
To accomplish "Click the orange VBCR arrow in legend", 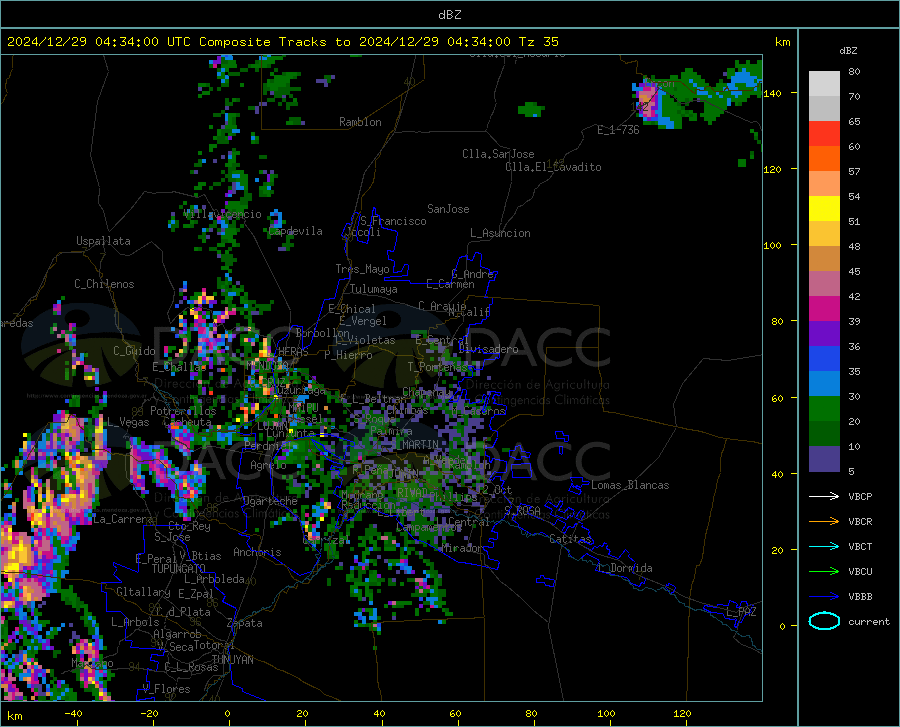I will click(x=824, y=522).
